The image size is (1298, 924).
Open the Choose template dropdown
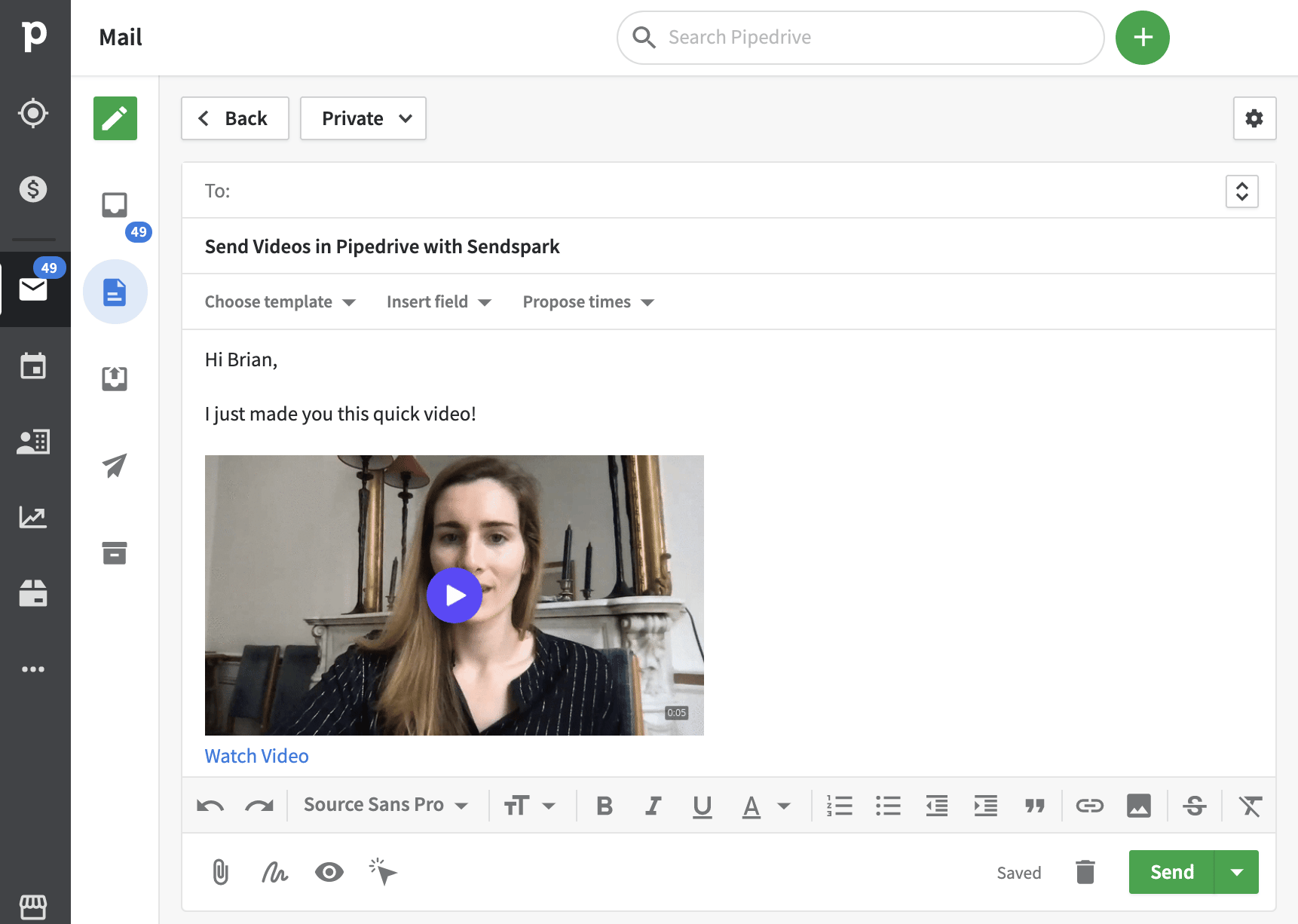pos(280,302)
